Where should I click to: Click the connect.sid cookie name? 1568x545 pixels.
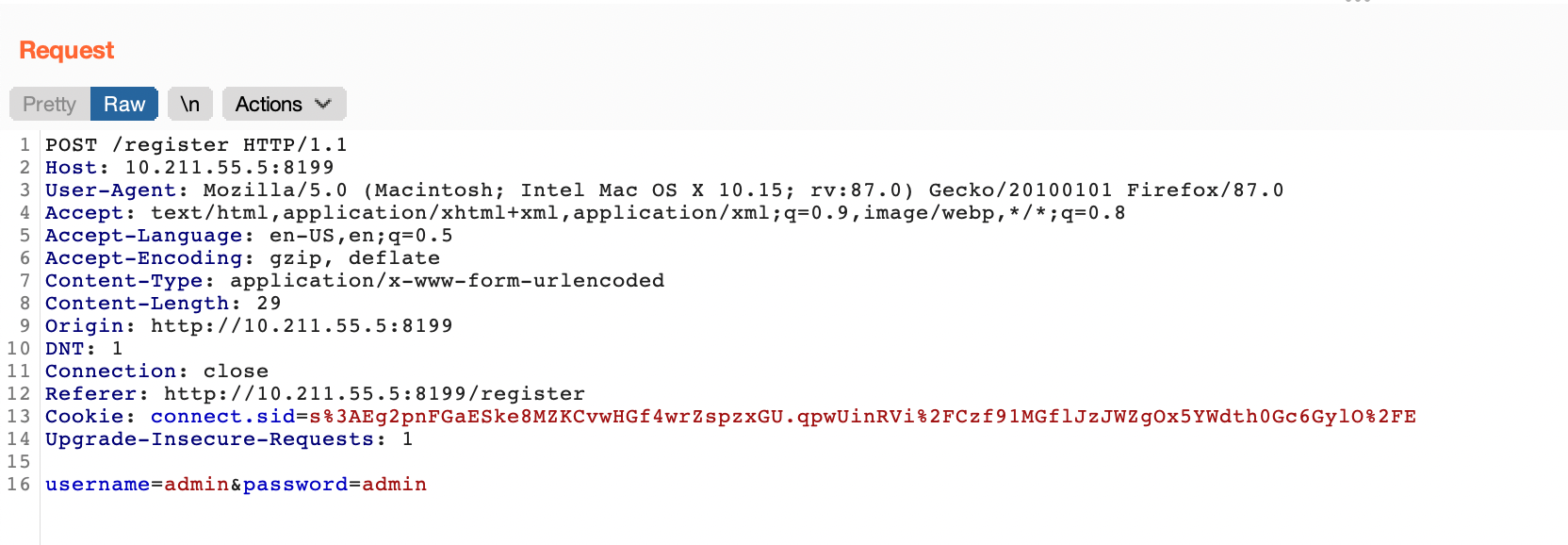pos(222,417)
